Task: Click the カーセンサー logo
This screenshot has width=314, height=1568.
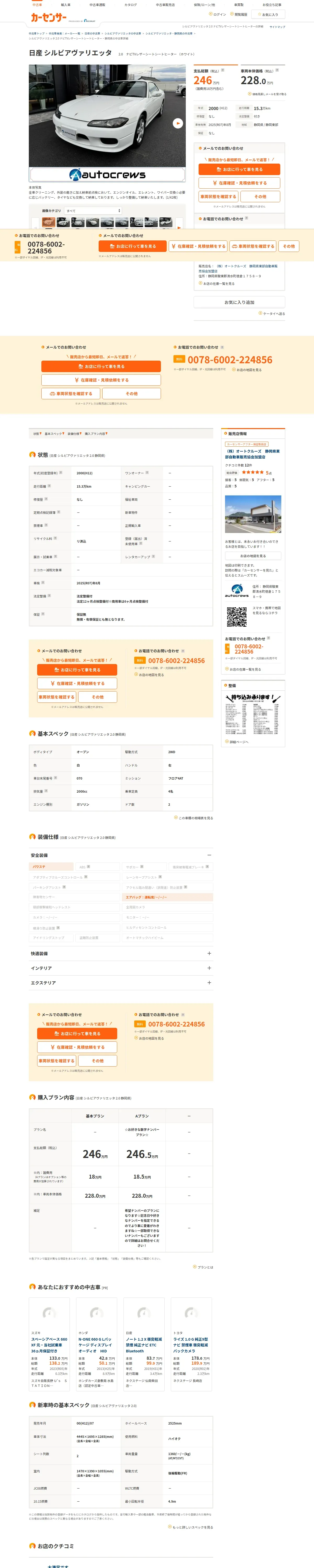Action: coord(49,18)
